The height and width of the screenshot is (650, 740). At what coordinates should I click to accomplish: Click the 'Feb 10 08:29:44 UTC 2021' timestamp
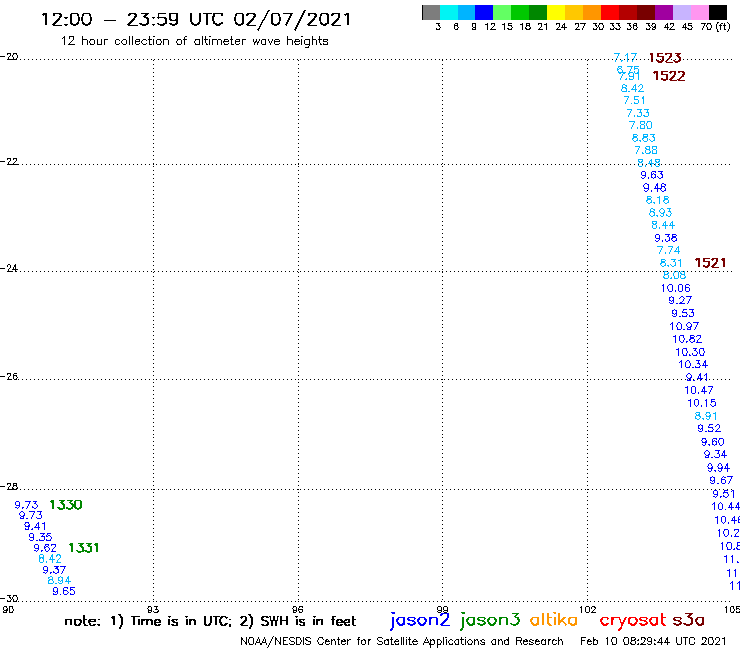pos(653,641)
